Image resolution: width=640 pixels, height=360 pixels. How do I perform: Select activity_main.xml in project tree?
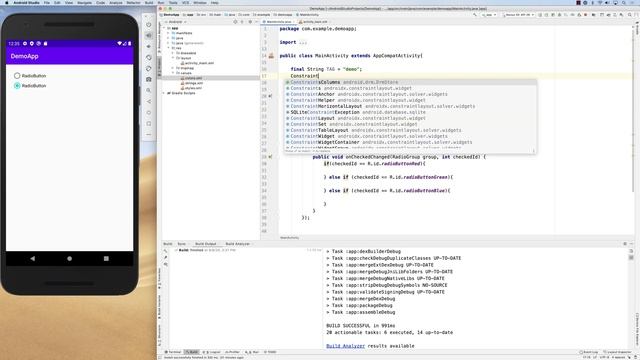click(x=198, y=63)
